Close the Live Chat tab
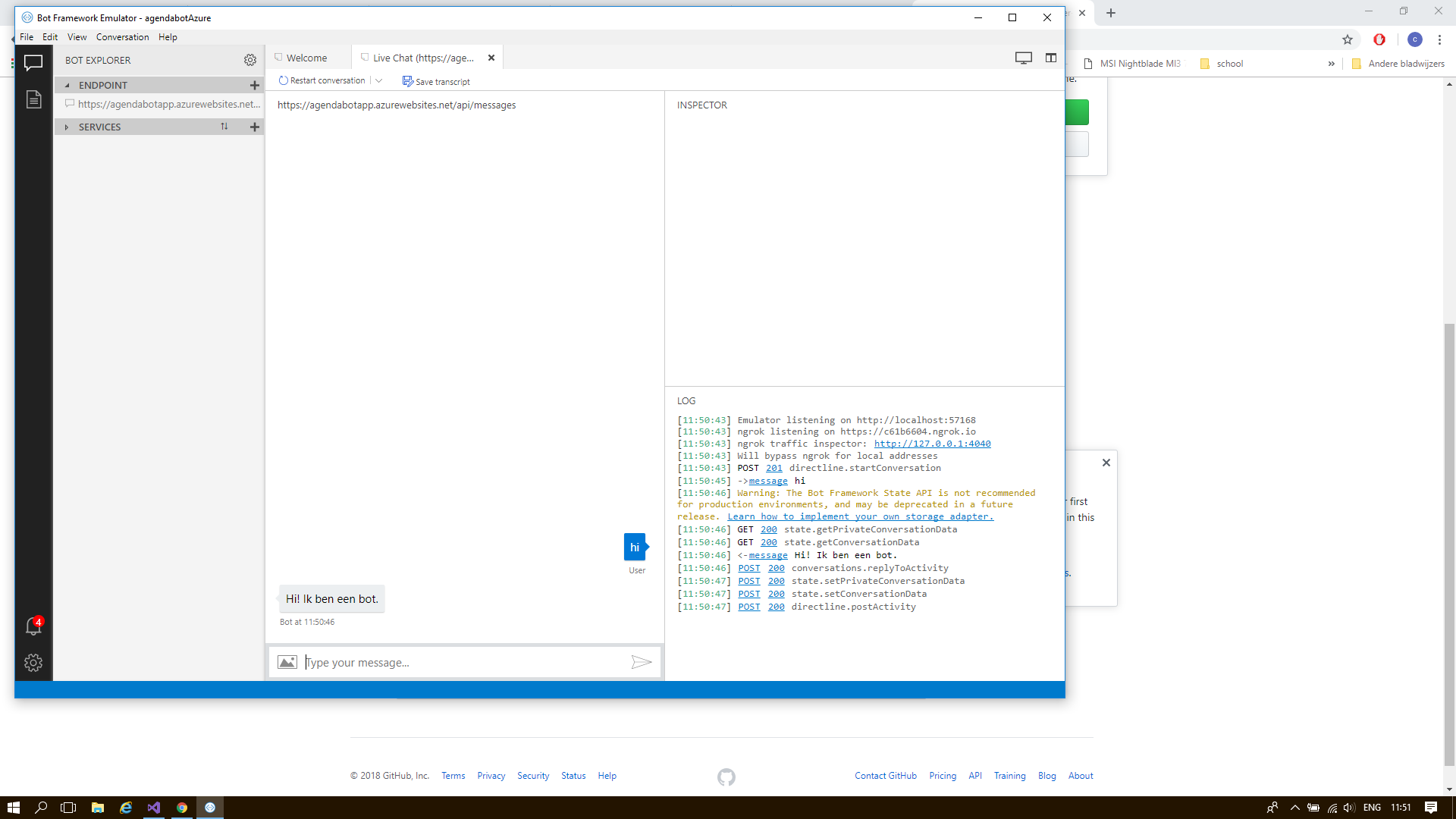The width and height of the screenshot is (1456, 819). [491, 58]
